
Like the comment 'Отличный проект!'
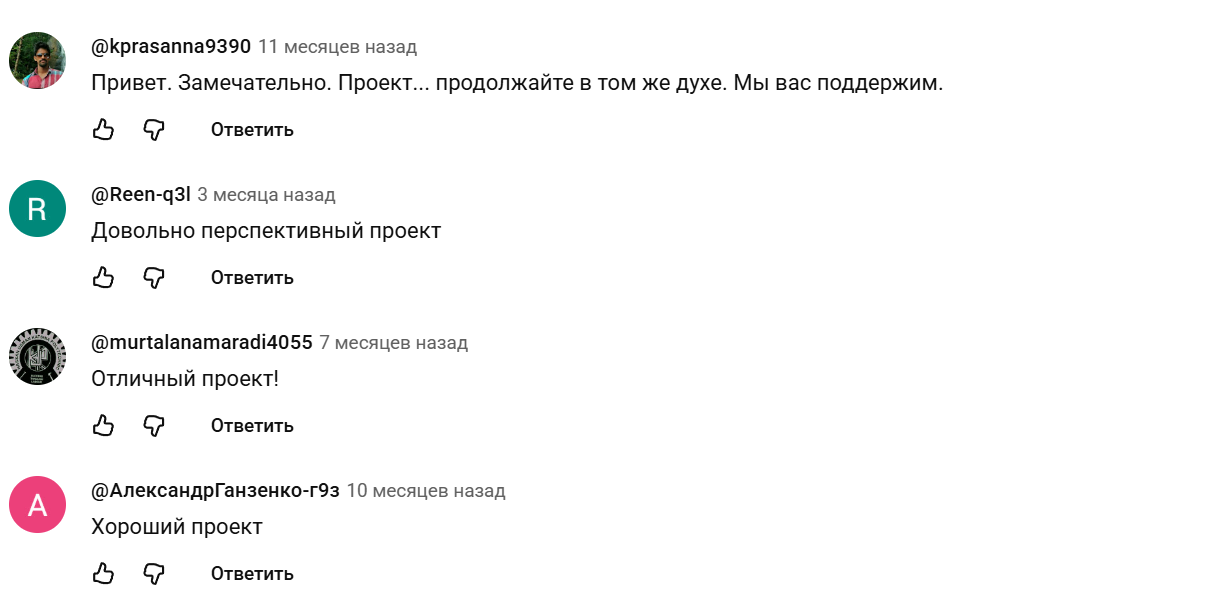tap(103, 425)
